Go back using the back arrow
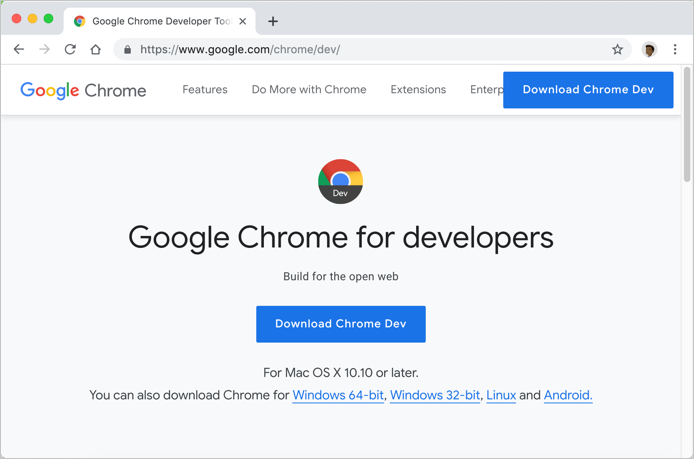The width and height of the screenshot is (694, 459). pos(19,49)
